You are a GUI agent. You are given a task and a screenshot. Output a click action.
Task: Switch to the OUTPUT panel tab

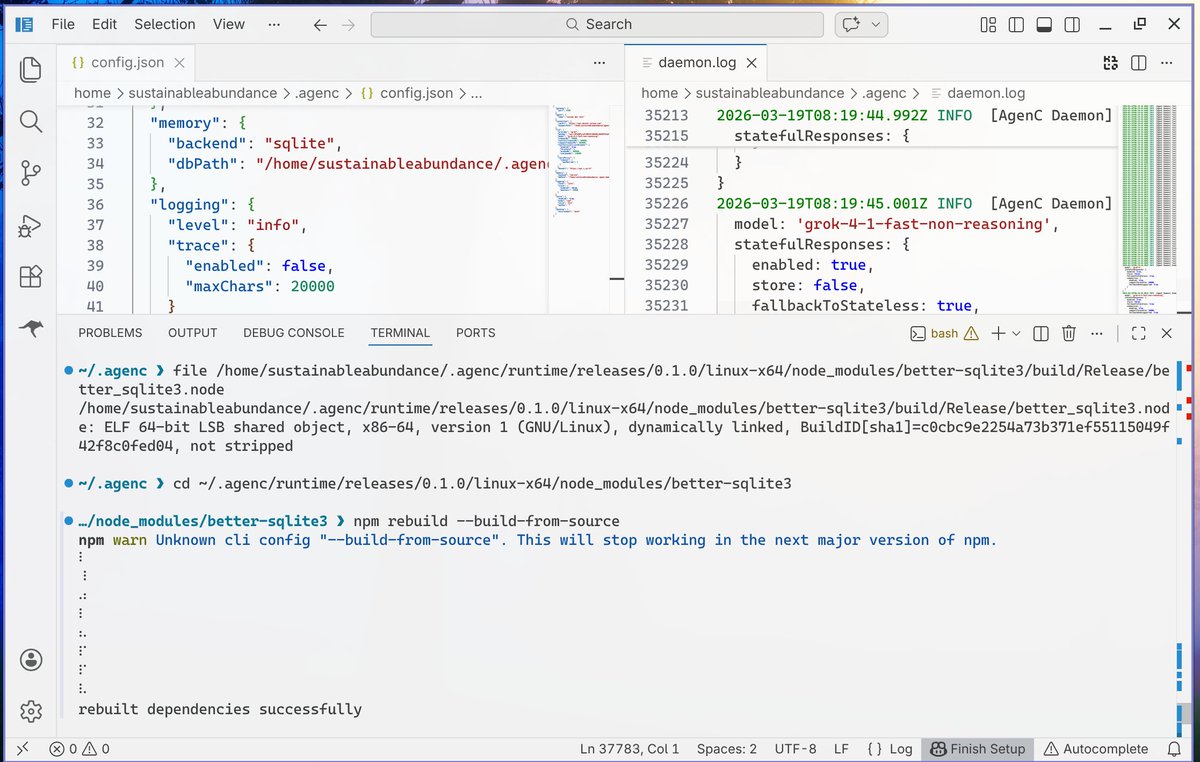(x=192, y=333)
